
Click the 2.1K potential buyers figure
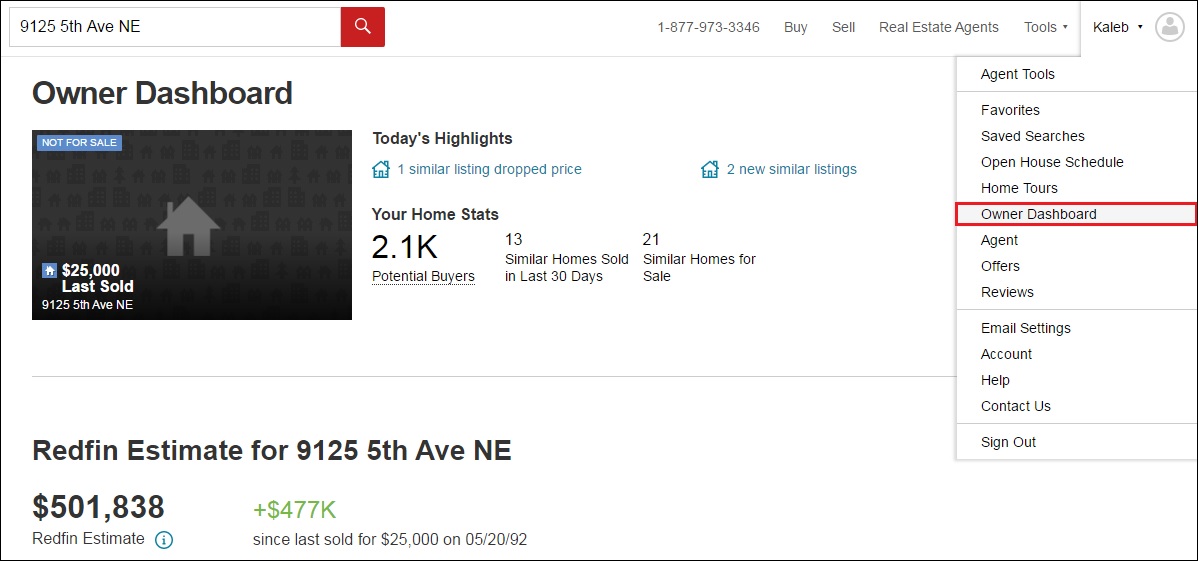tap(405, 247)
